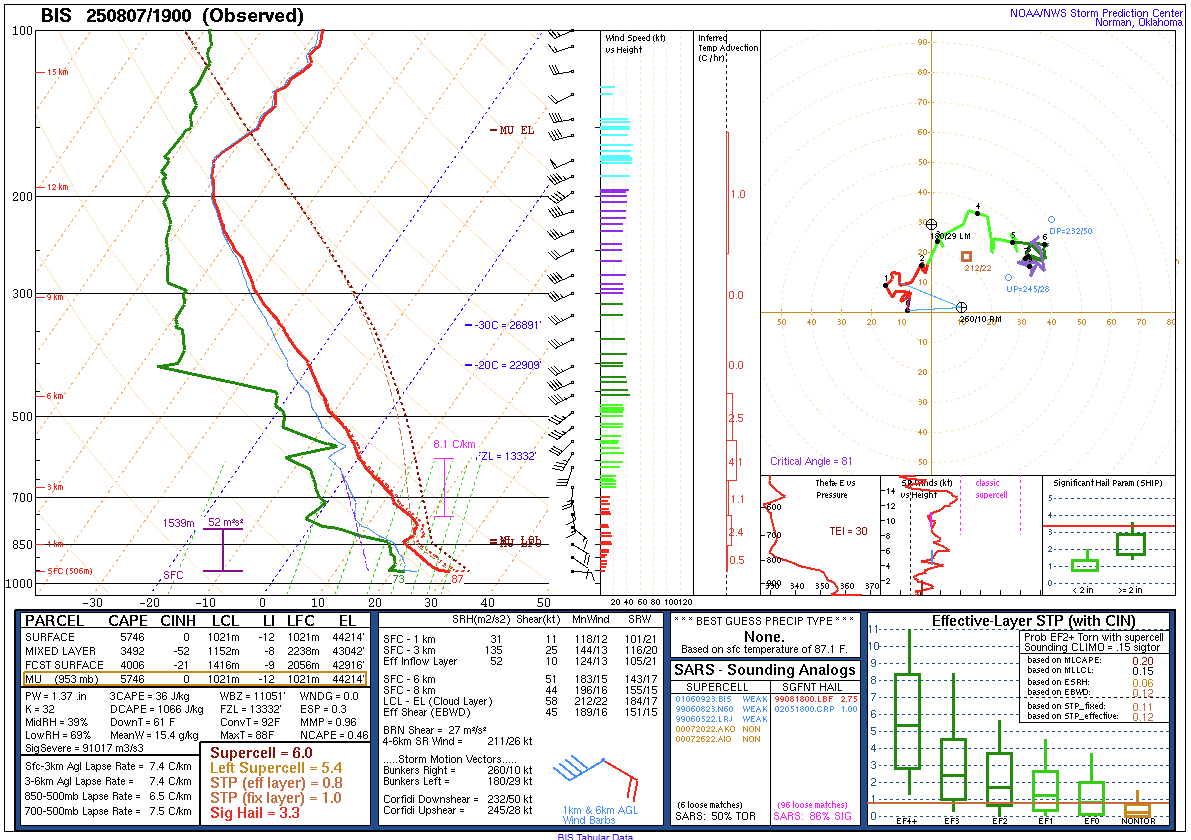Click the Critical Angle = 81 text

click(811, 461)
